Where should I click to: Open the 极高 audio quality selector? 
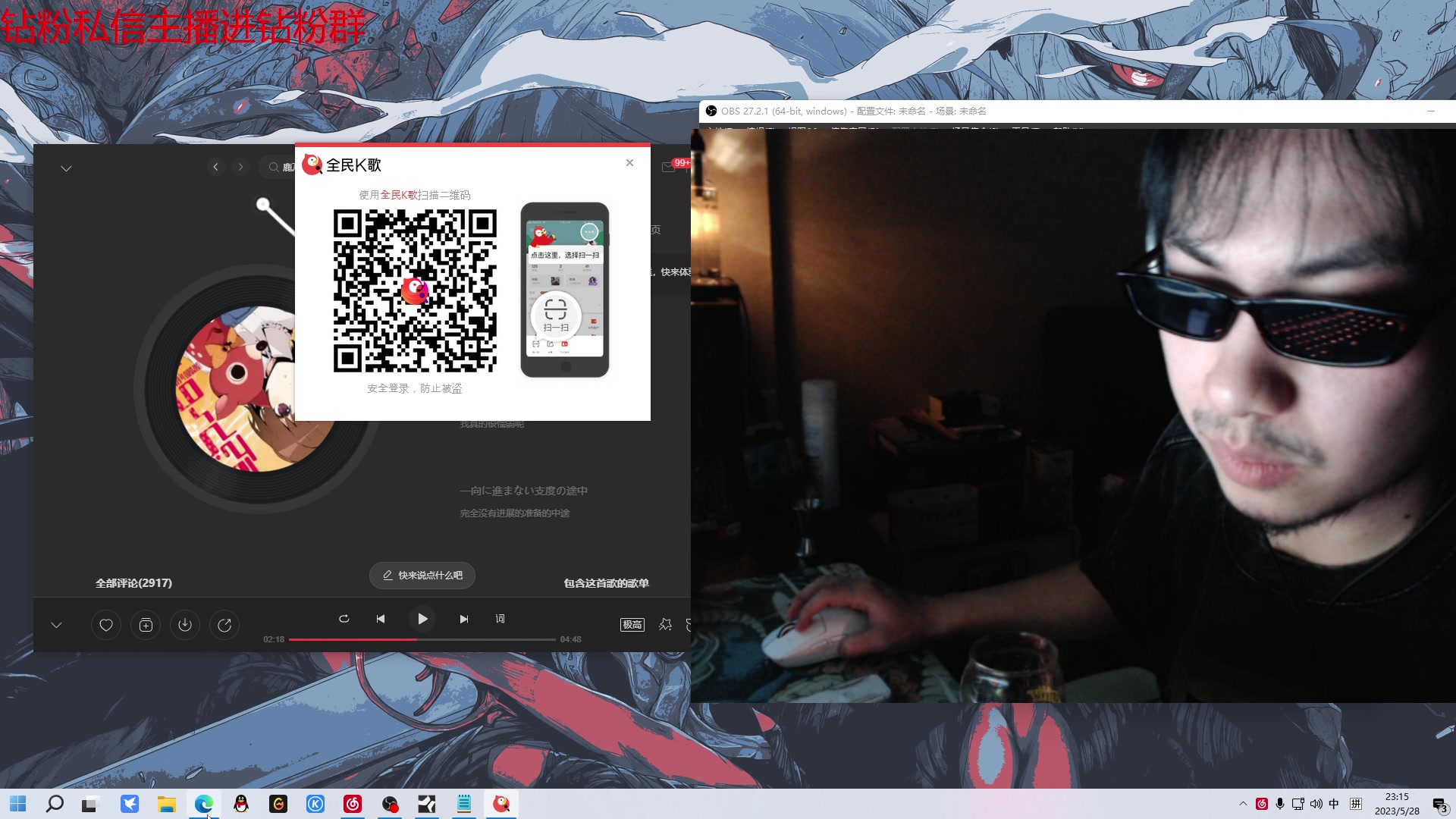coord(632,625)
